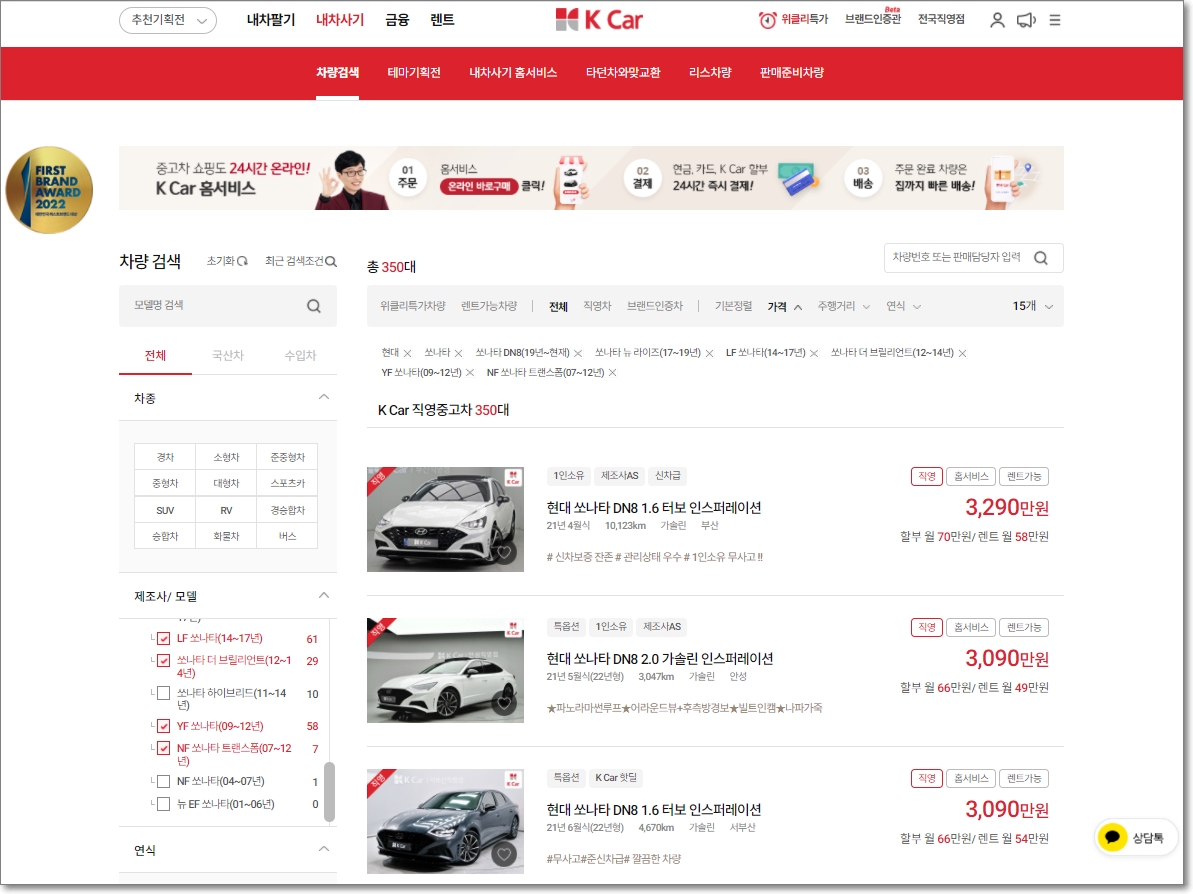Open the K Car 홈서비스 banner
This screenshot has width=1193, height=894.
pos(591,178)
